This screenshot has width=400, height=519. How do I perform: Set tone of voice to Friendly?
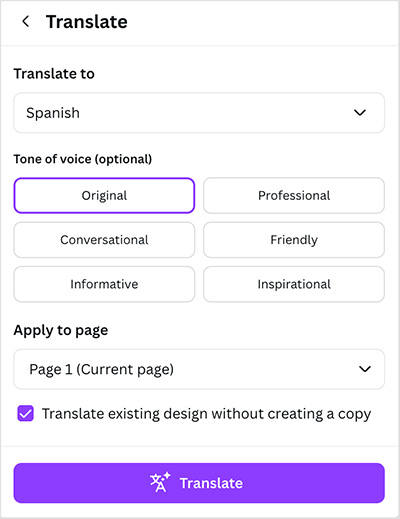[294, 240]
